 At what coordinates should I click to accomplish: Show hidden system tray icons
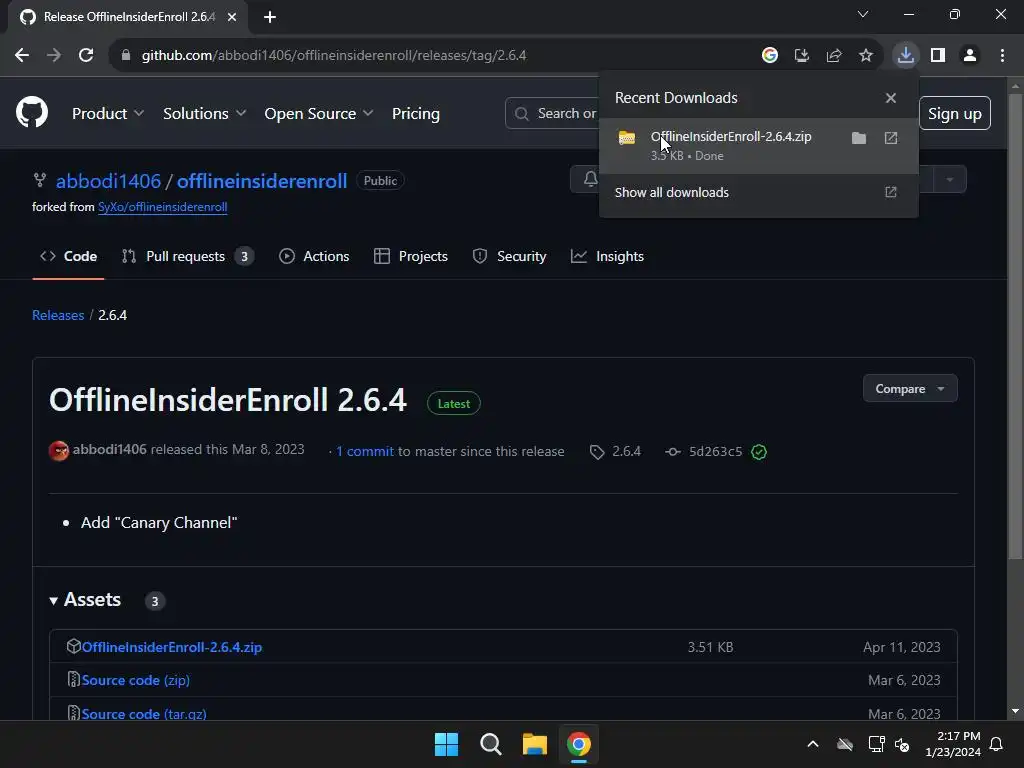point(813,744)
